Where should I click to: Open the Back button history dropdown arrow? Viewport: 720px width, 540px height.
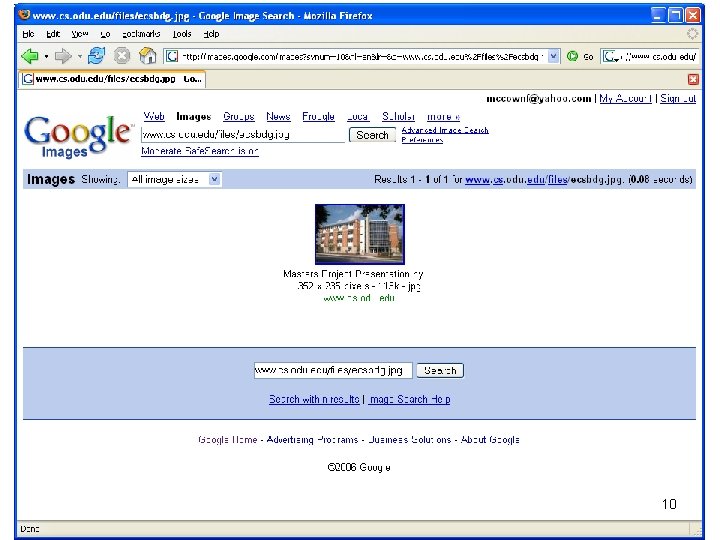(46, 56)
